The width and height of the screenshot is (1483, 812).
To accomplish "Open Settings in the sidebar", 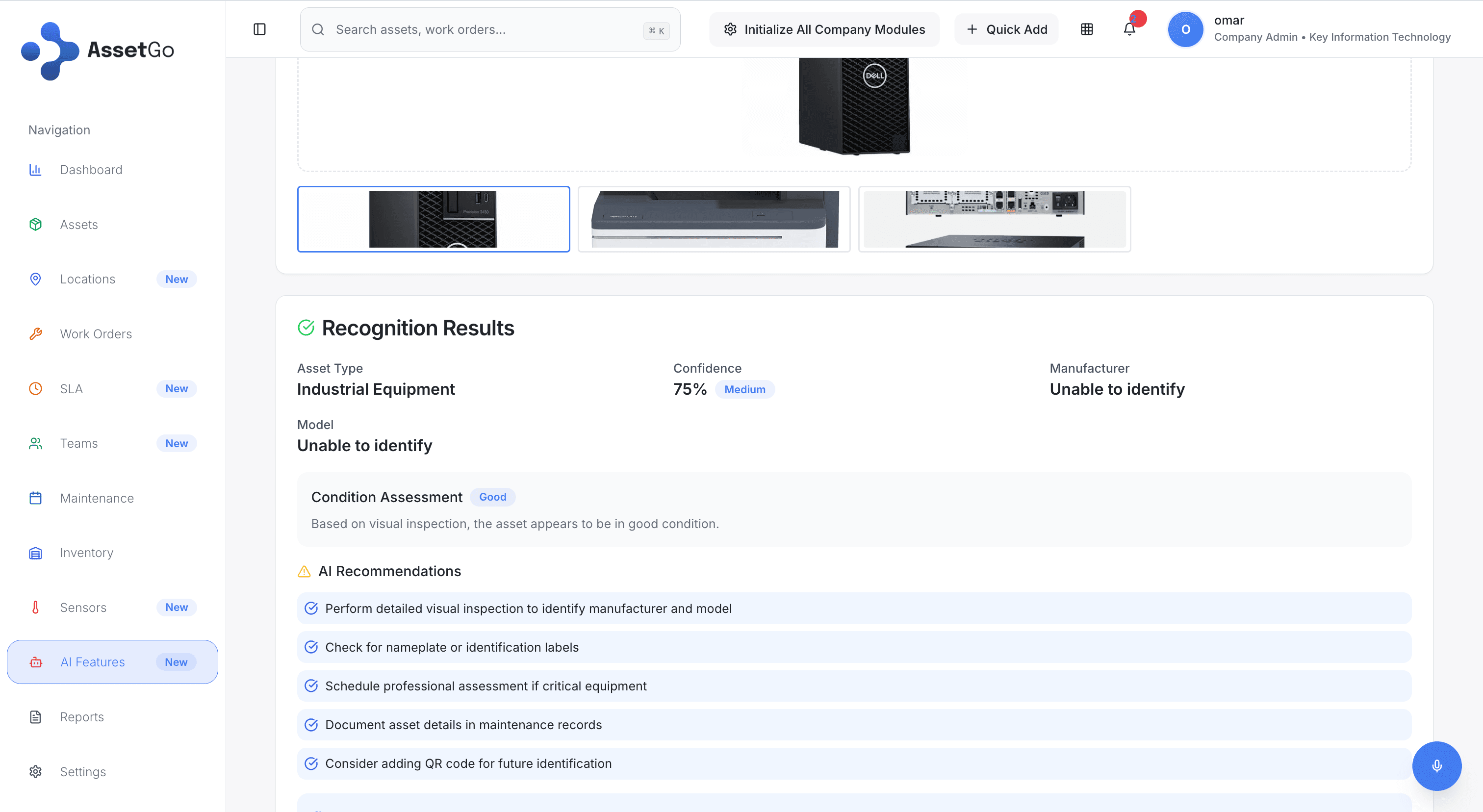I will point(83,772).
